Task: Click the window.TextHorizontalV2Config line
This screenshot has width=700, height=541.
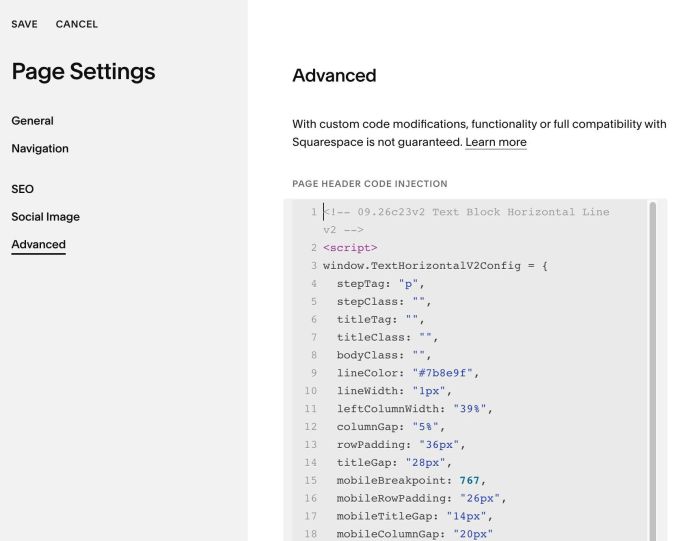Action: tap(435, 266)
